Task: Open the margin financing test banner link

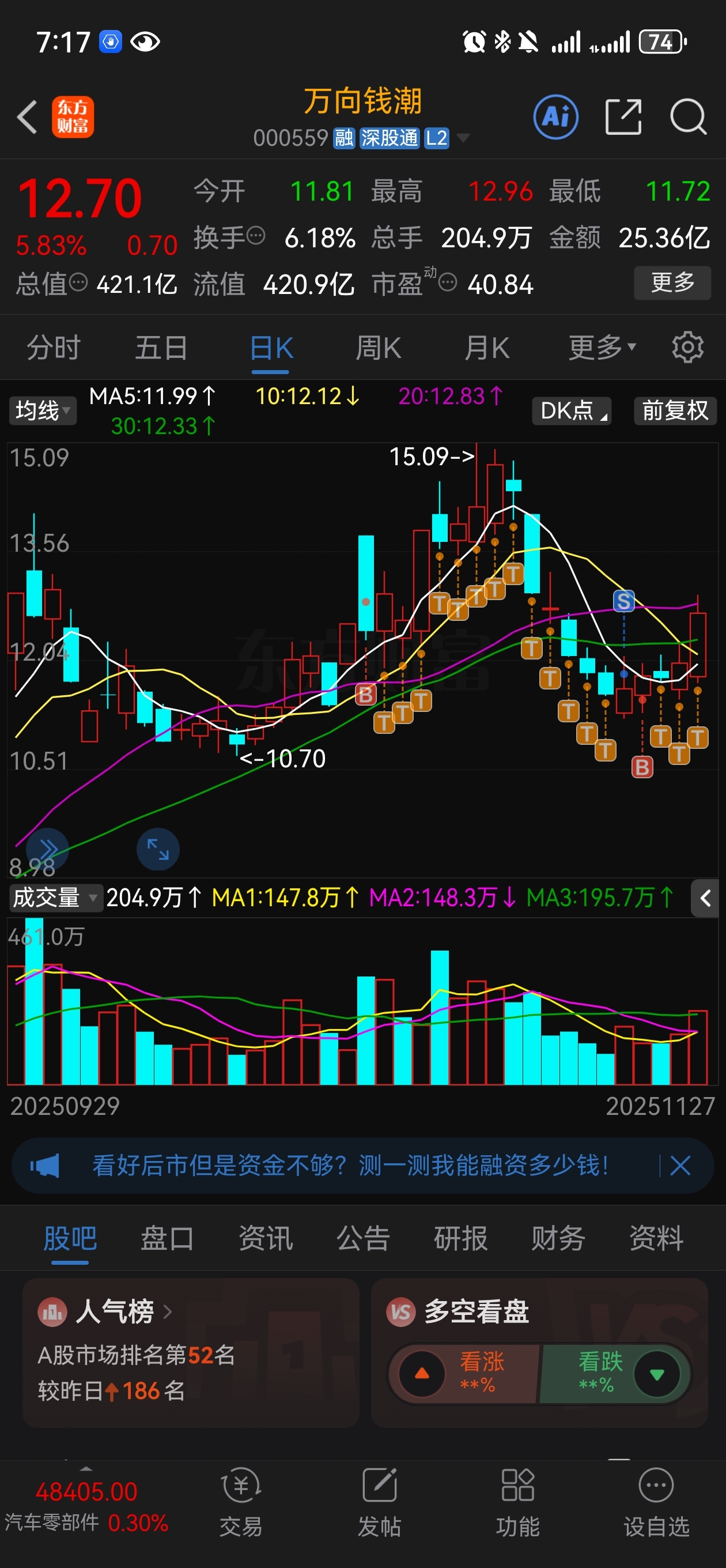Action: tap(350, 1166)
